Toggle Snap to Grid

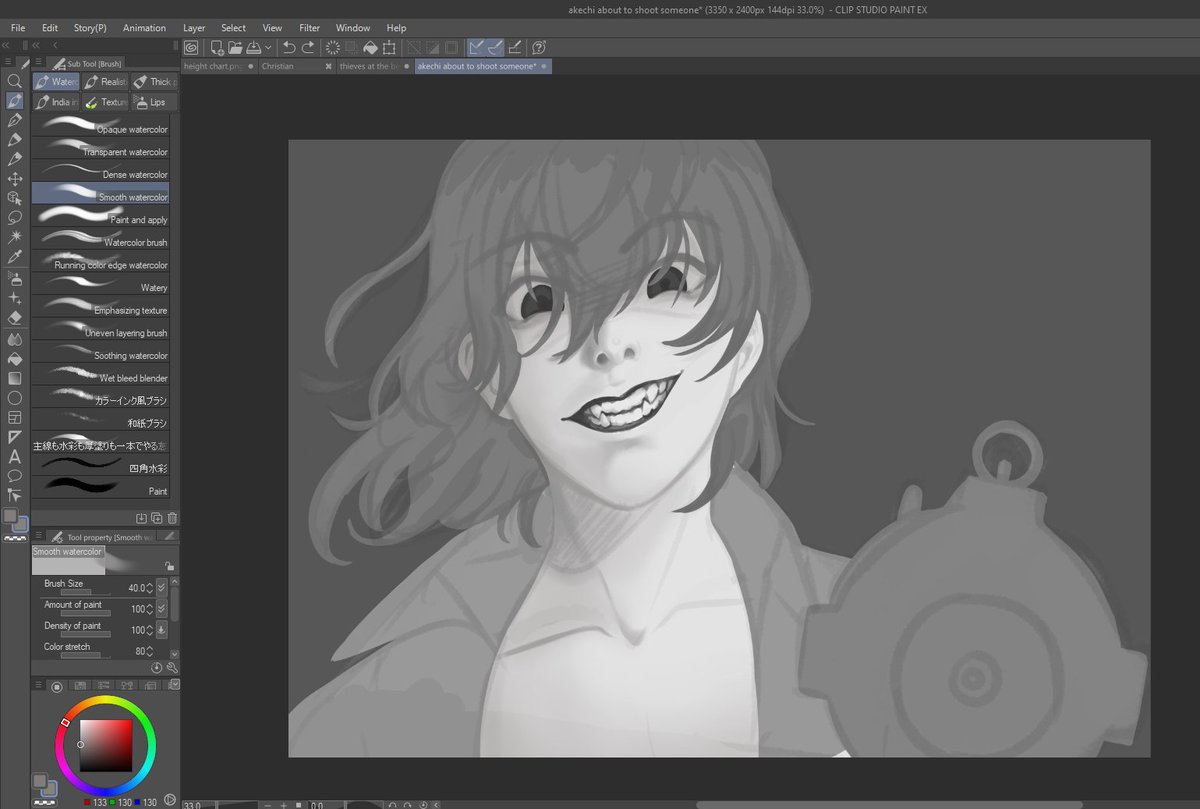pos(514,47)
